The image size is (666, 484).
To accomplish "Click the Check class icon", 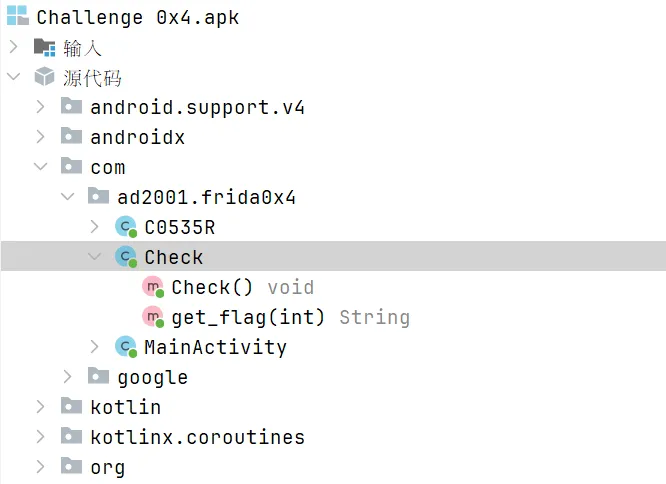I will [126, 257].
